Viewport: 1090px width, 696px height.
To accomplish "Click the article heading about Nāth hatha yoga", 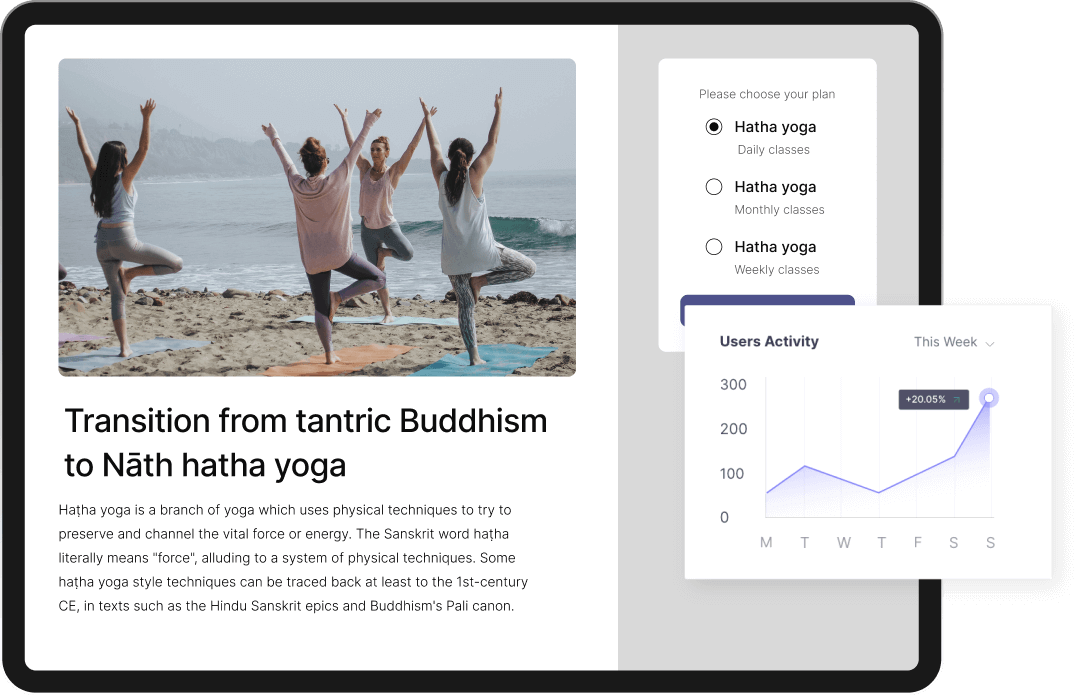I will [305, 442].
